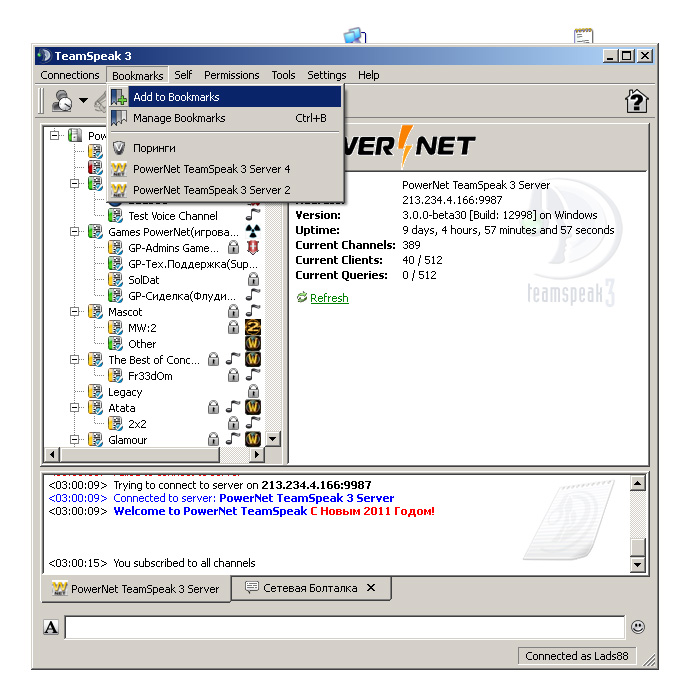Open the dropdown arrow next to Connect icon
The height and width of the screenshot is (700, 700).
click(83, 100)
